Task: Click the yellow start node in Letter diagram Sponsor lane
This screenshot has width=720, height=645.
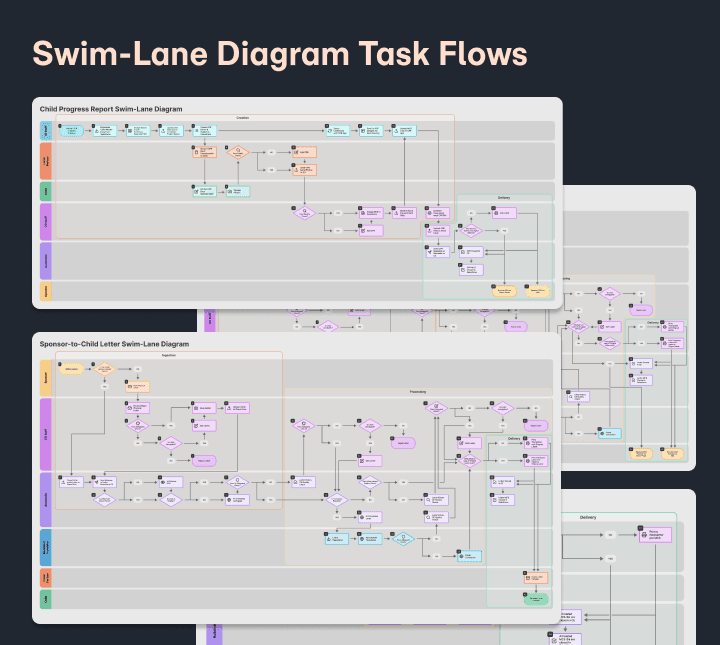Action: click(71, 369)
